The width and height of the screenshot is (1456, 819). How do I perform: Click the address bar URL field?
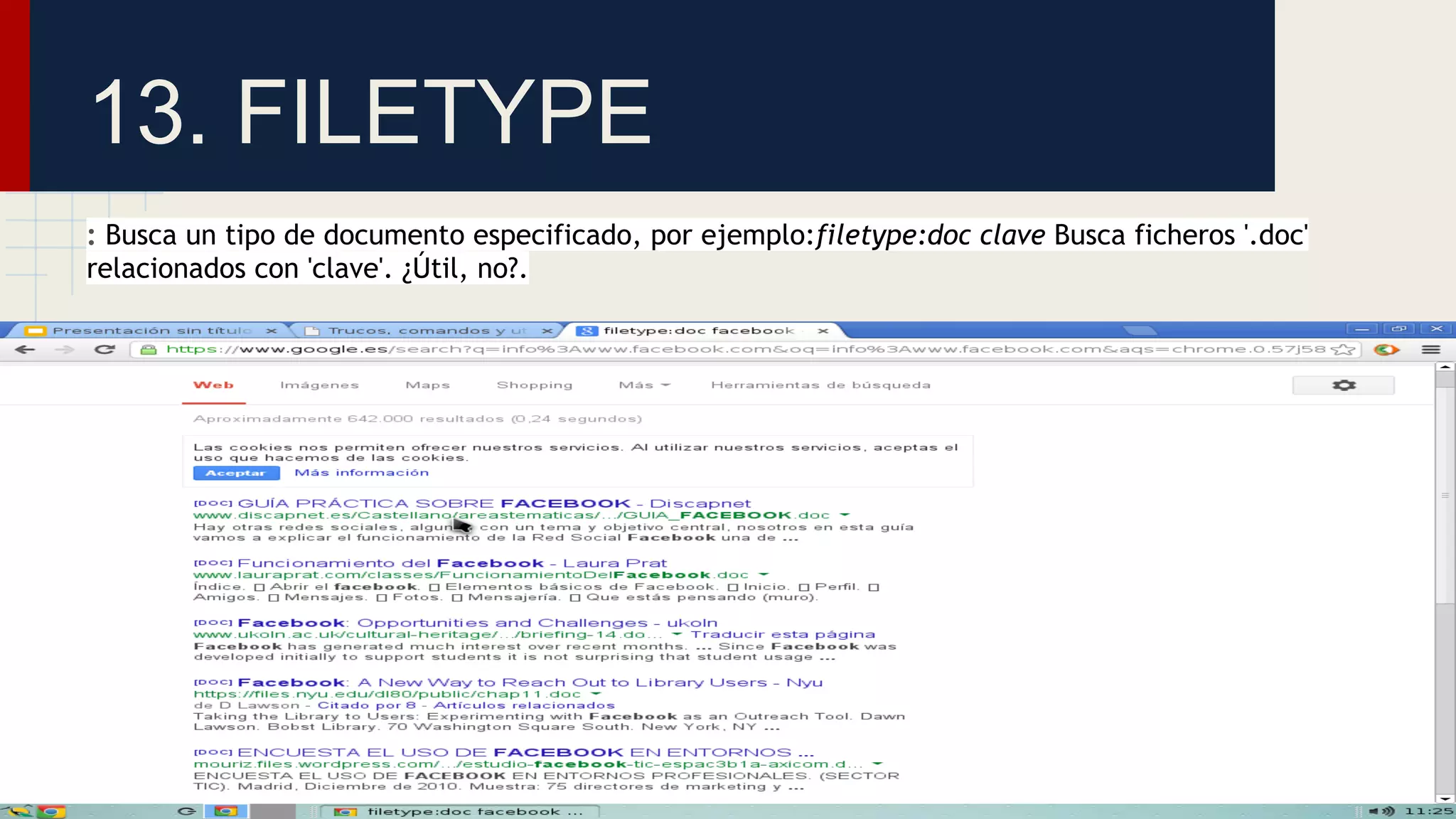(745, 349)
